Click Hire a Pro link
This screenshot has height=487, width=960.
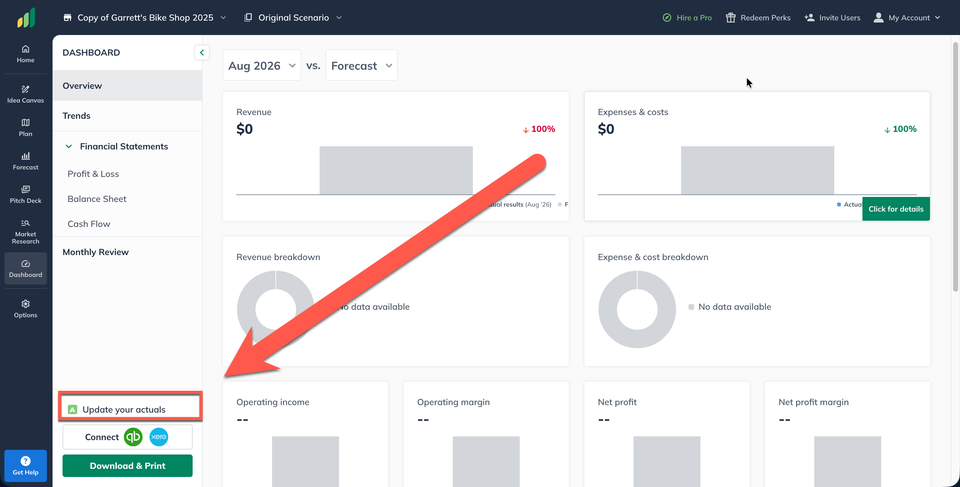click(687, 18)
